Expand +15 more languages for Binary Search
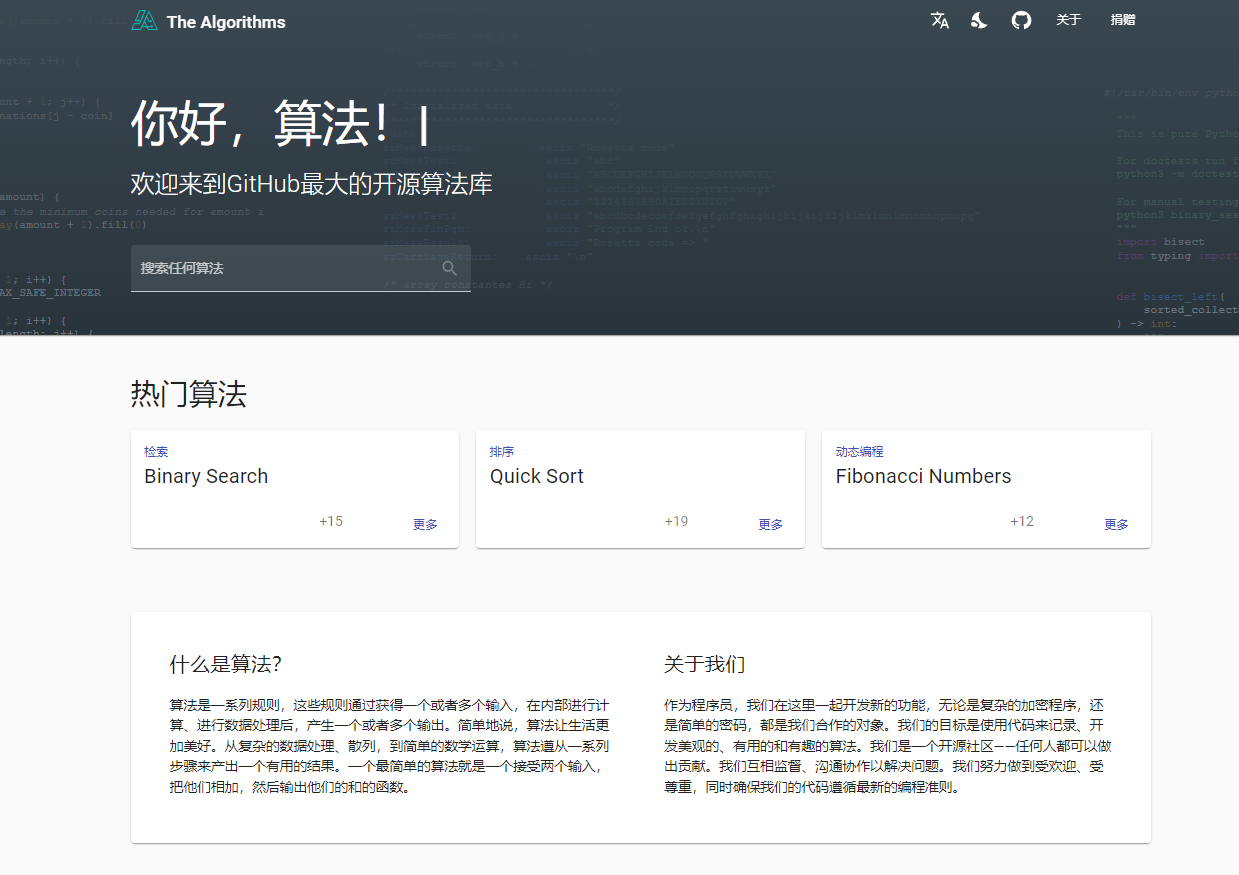Screen dimensions: 1239x875 (331, 521)
